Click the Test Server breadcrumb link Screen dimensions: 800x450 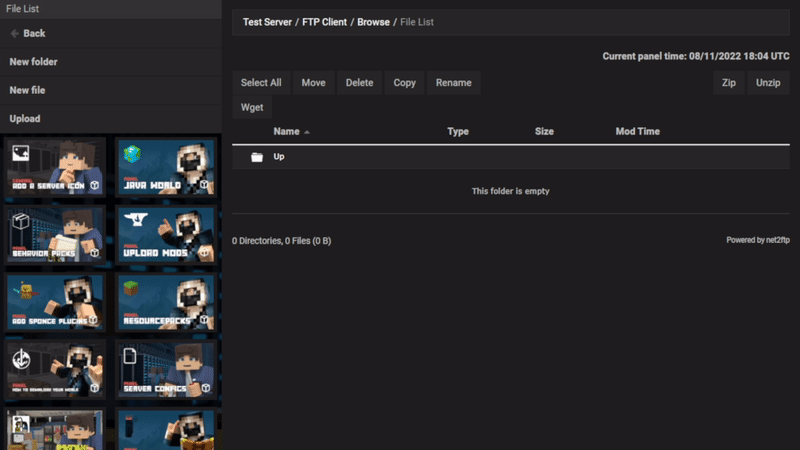pyautogui.click(x=267, y=21)
